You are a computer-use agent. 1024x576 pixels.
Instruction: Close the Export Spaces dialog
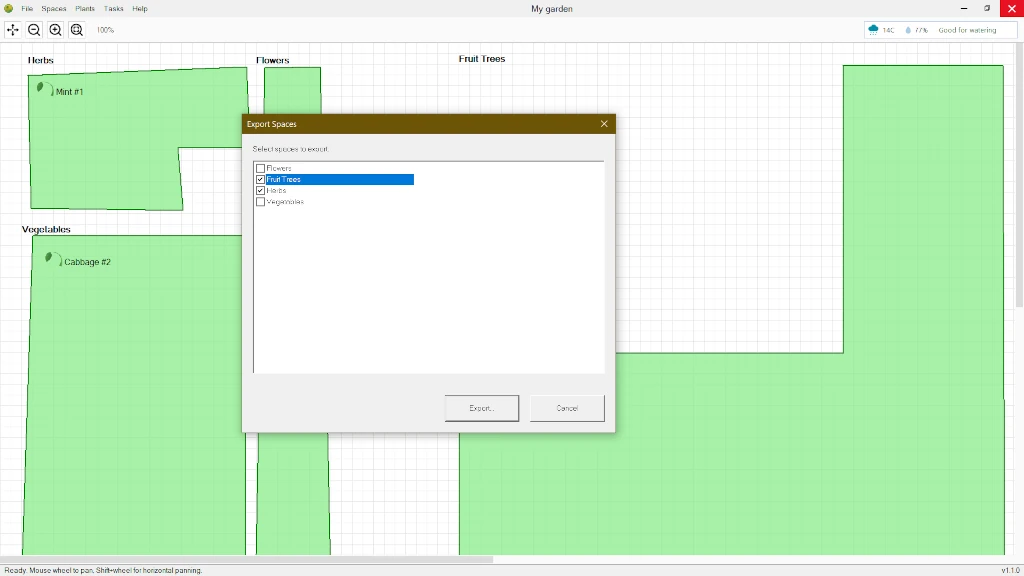pos(604,123)
